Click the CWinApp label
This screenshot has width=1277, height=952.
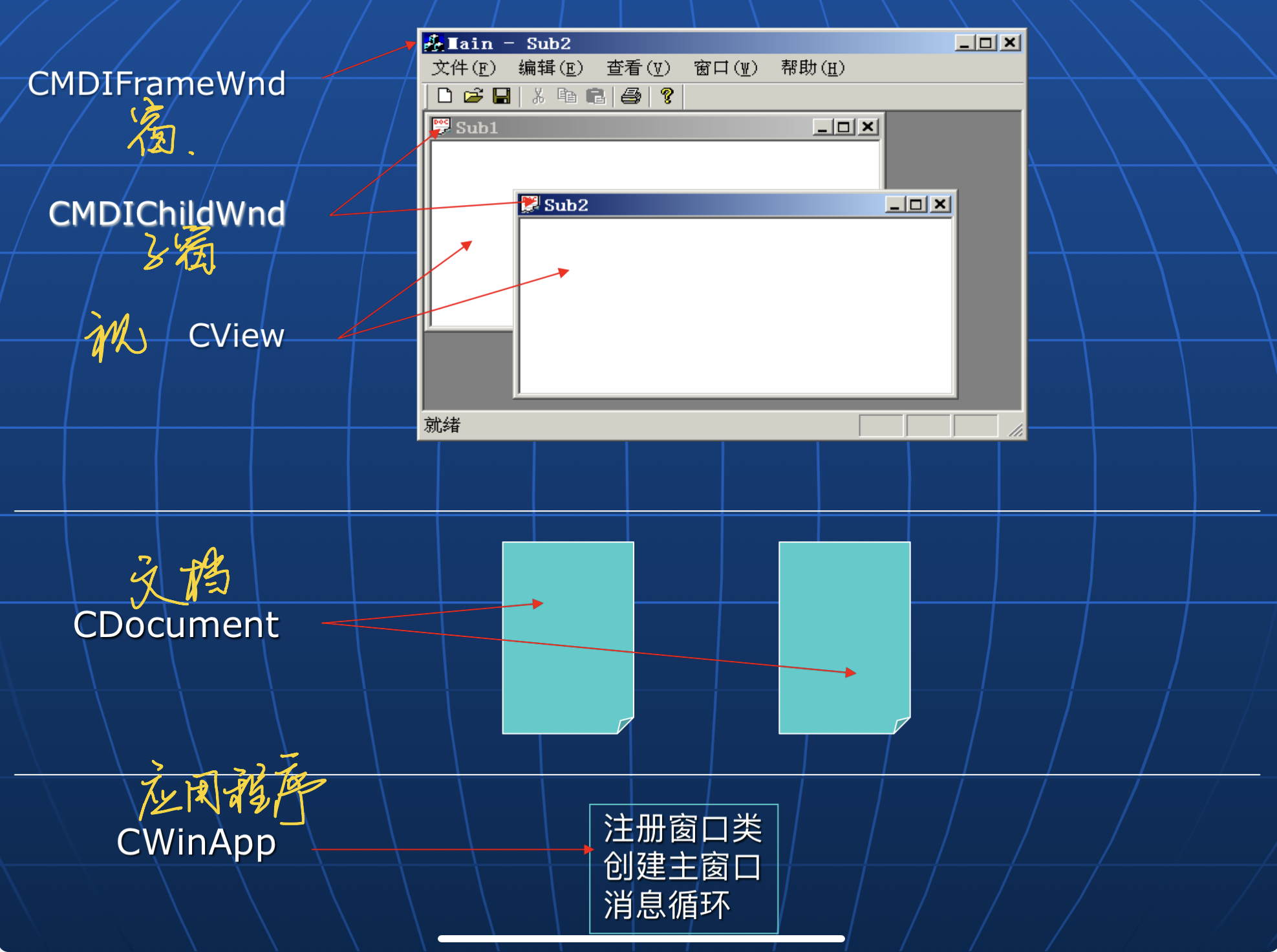(x=196, y=843)
